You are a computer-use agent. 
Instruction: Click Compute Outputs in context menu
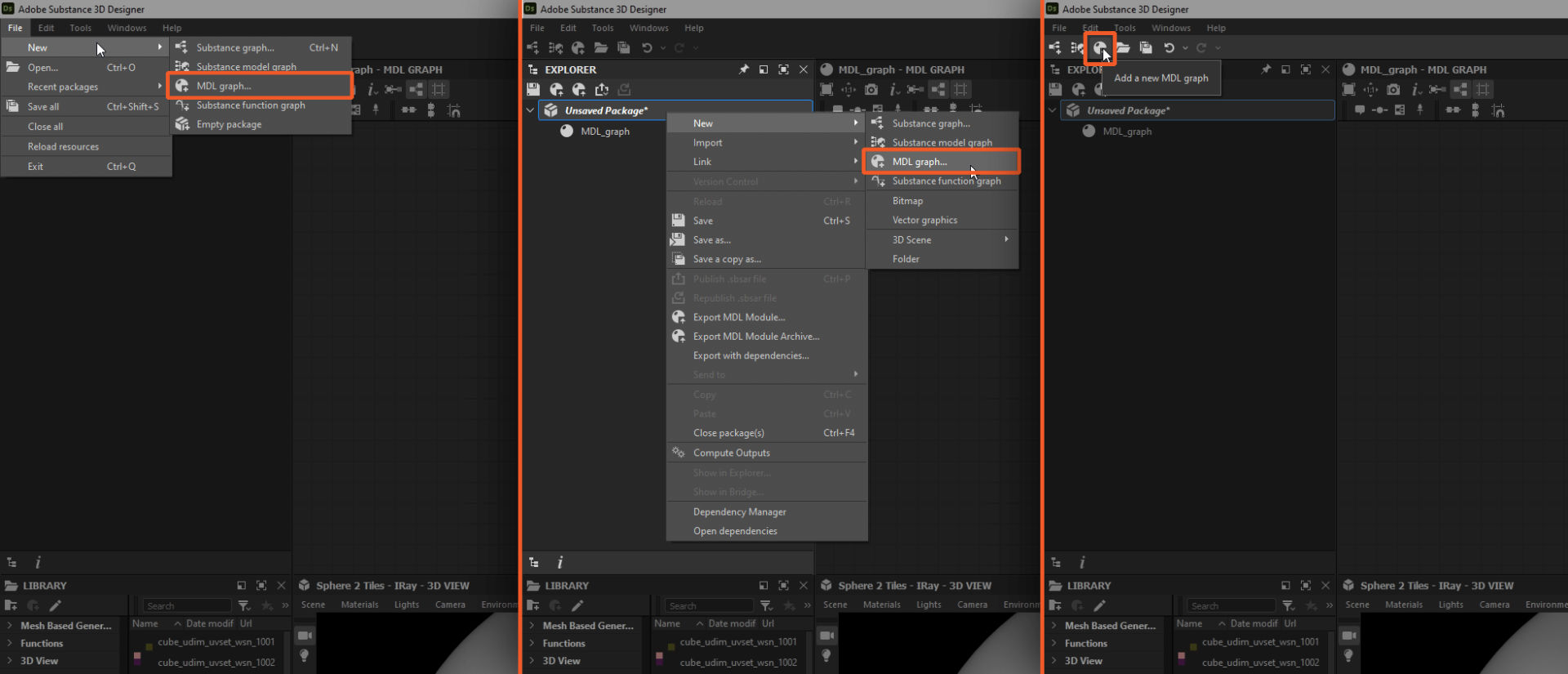pyautogui.click(x=766, y=453)
